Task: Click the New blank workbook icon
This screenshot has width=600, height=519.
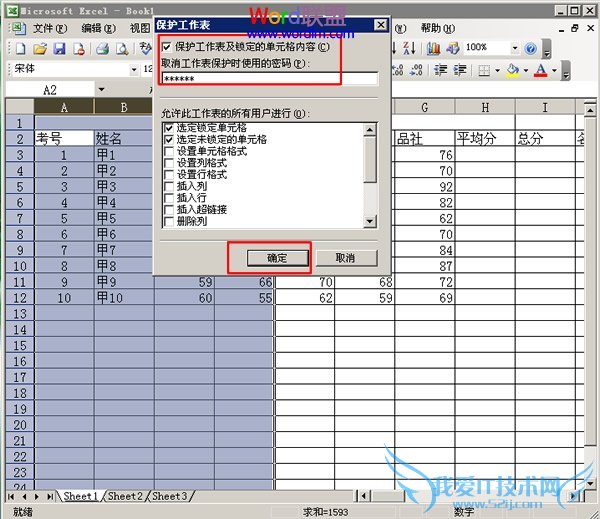Action: pyautogui.click(x=20, y=49)
